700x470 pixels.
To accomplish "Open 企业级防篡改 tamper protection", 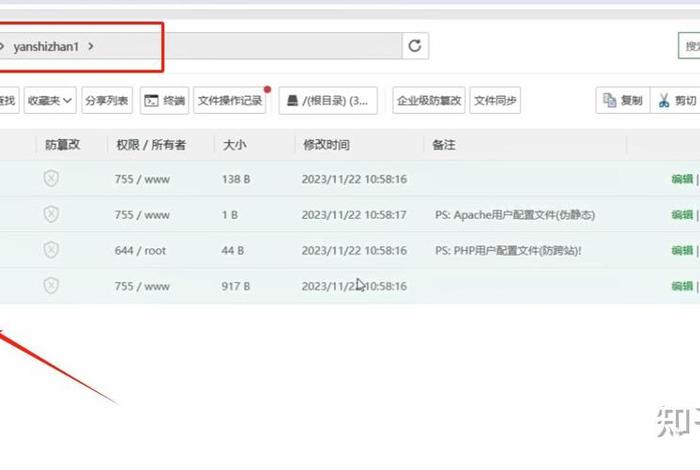I will (x=429, y=100).
